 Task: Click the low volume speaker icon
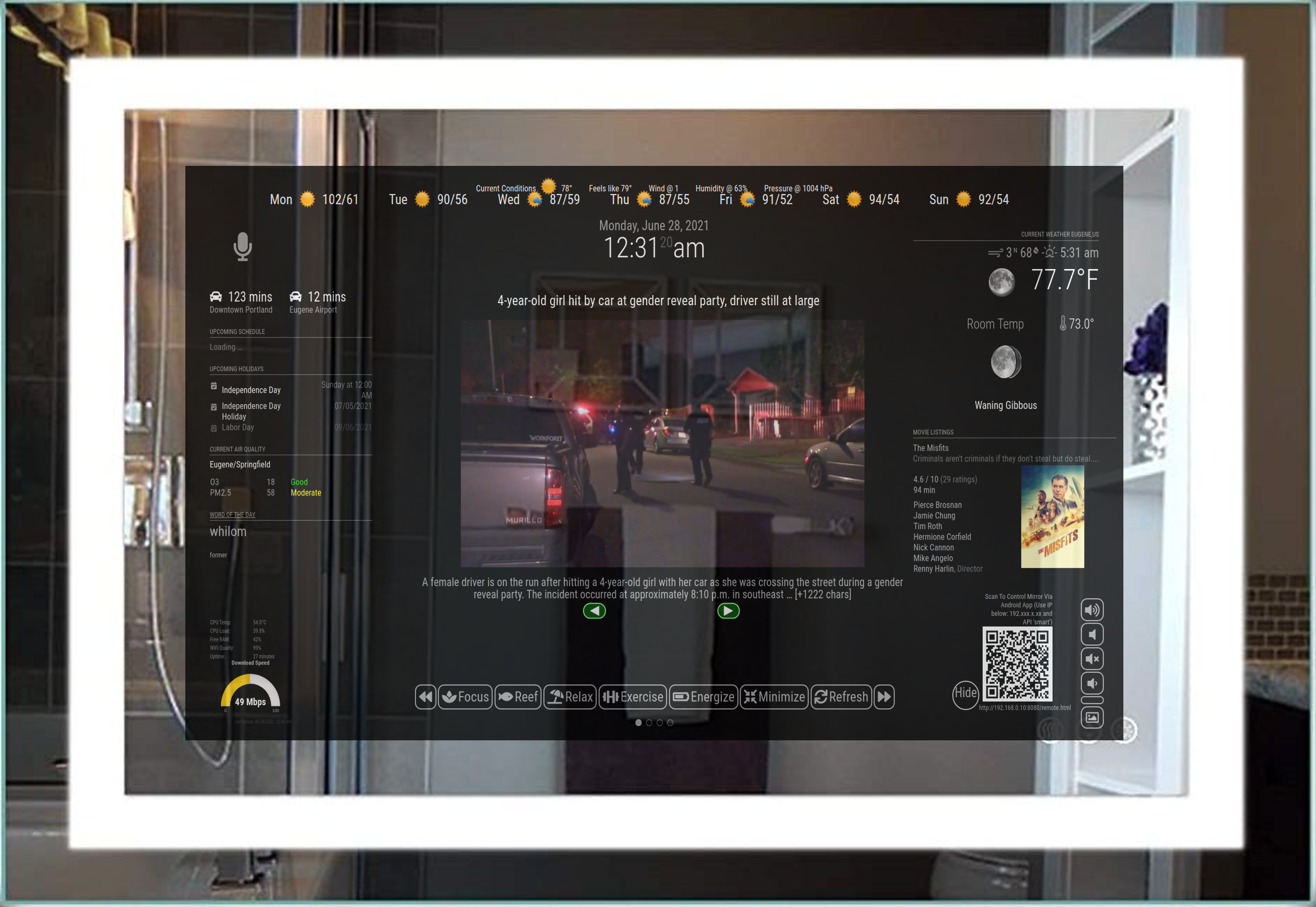tap(1091, 634)
